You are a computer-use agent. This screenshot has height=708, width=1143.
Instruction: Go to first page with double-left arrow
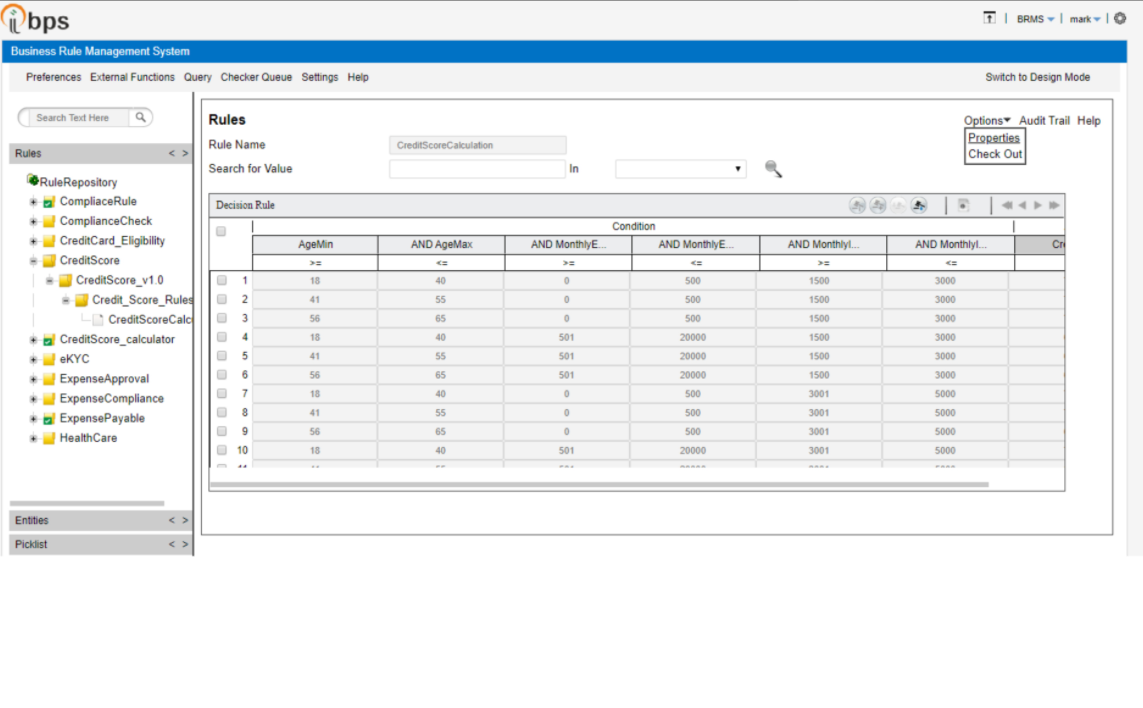[x=1007, y=206]
